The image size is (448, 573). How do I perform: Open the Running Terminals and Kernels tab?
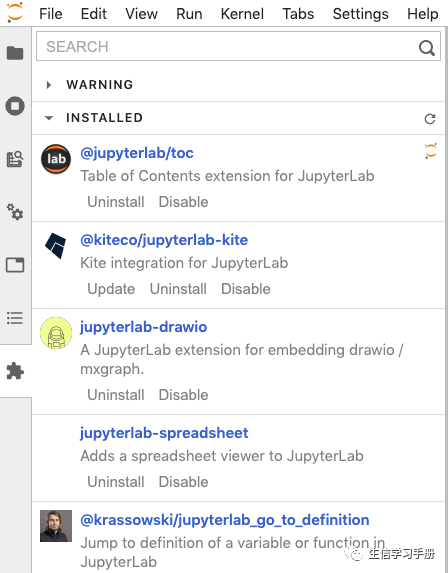[15, 106]
